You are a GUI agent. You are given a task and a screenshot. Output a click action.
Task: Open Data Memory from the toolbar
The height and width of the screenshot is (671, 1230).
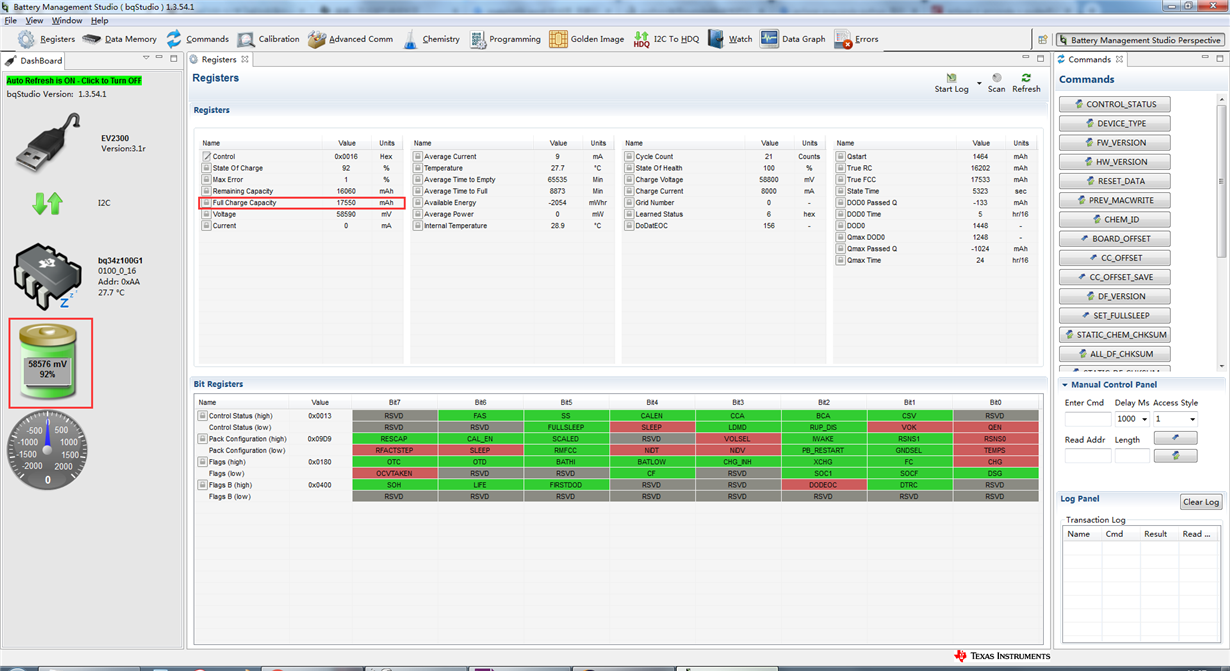click(119, 39)
